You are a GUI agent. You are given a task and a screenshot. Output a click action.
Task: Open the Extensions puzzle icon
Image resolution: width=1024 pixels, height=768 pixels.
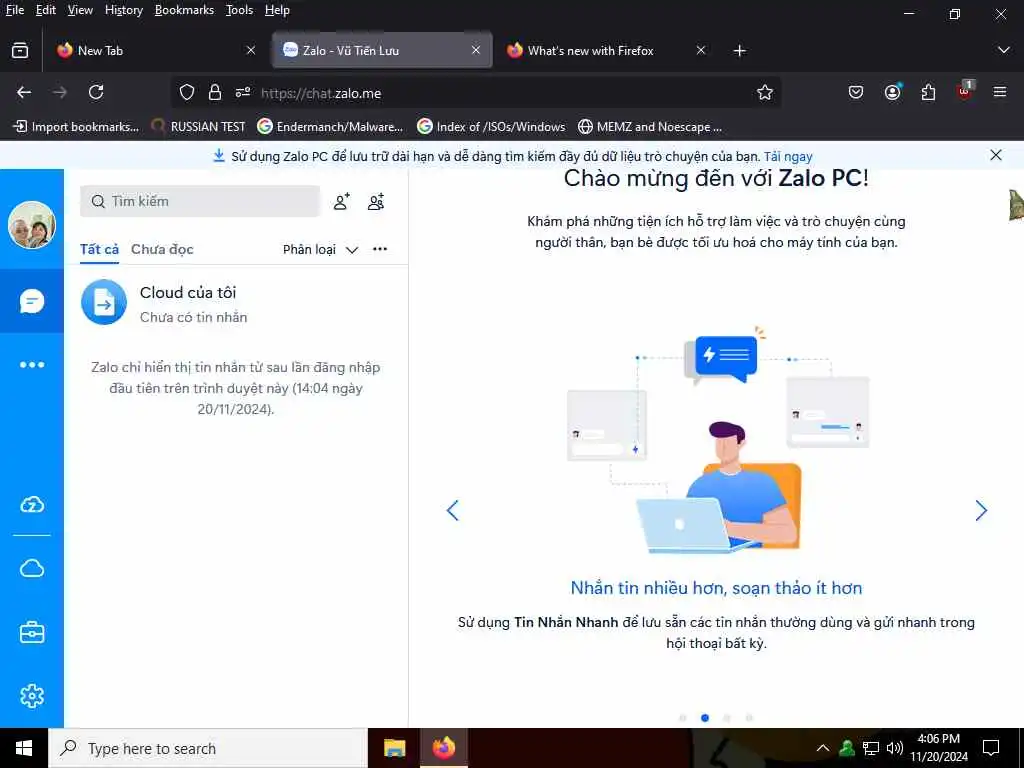[928, 93]
